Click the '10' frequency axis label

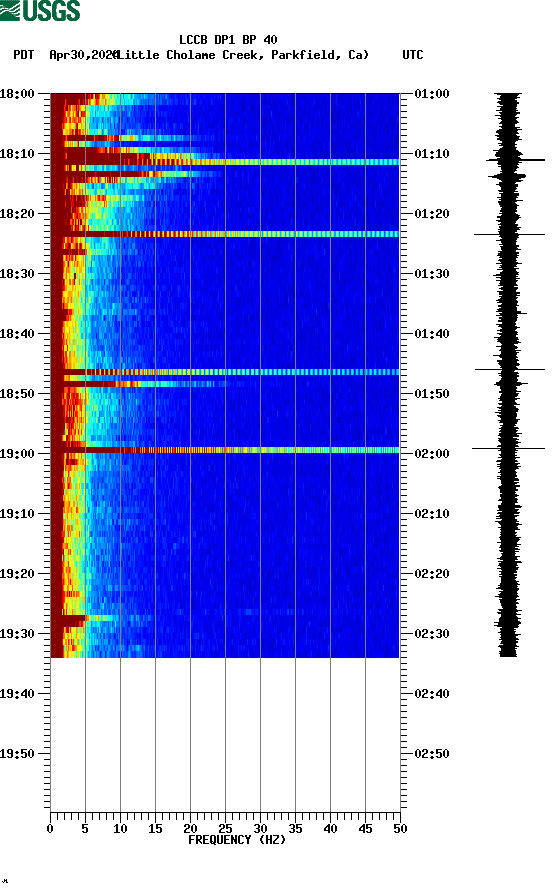pos(120,829)
